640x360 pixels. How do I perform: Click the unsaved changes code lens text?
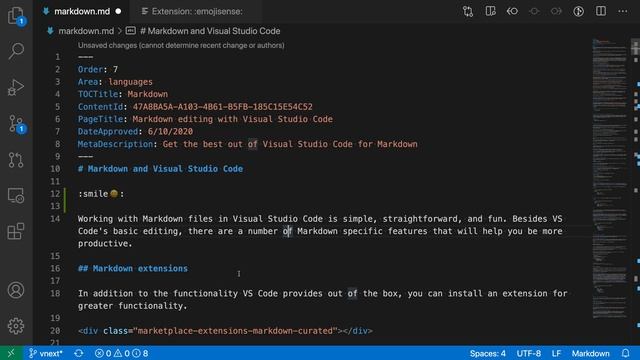181,45
